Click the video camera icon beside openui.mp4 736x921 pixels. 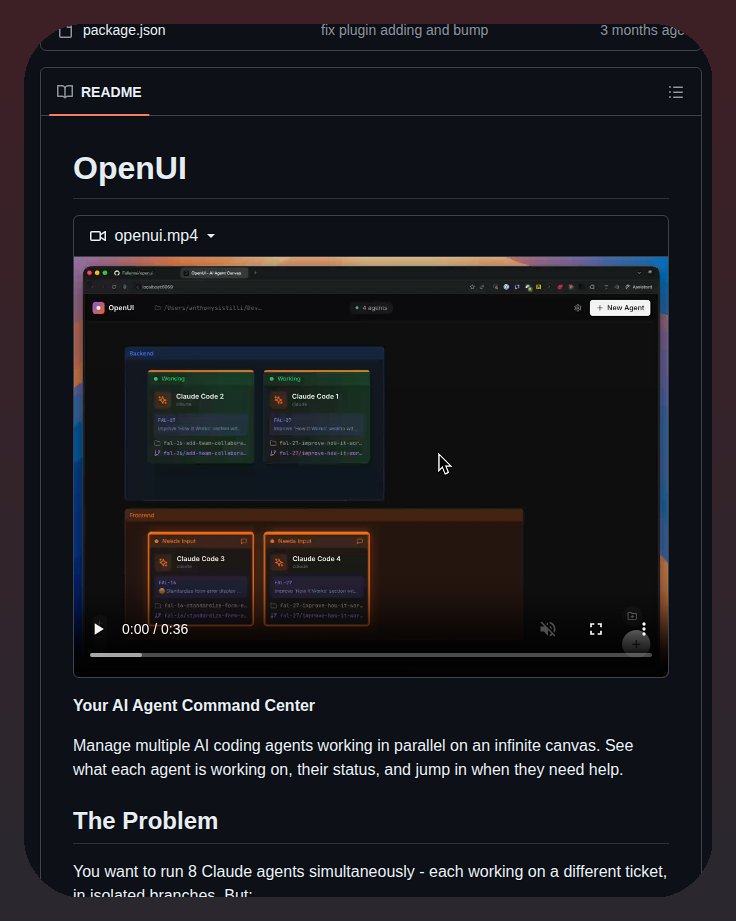98,236
